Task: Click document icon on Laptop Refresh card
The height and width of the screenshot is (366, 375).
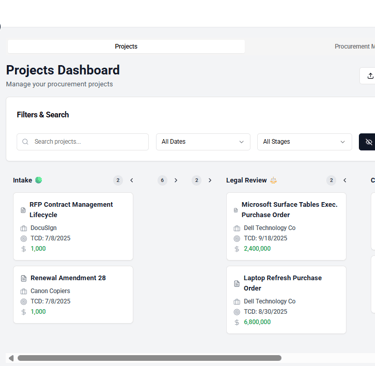Action: (237, 283)
